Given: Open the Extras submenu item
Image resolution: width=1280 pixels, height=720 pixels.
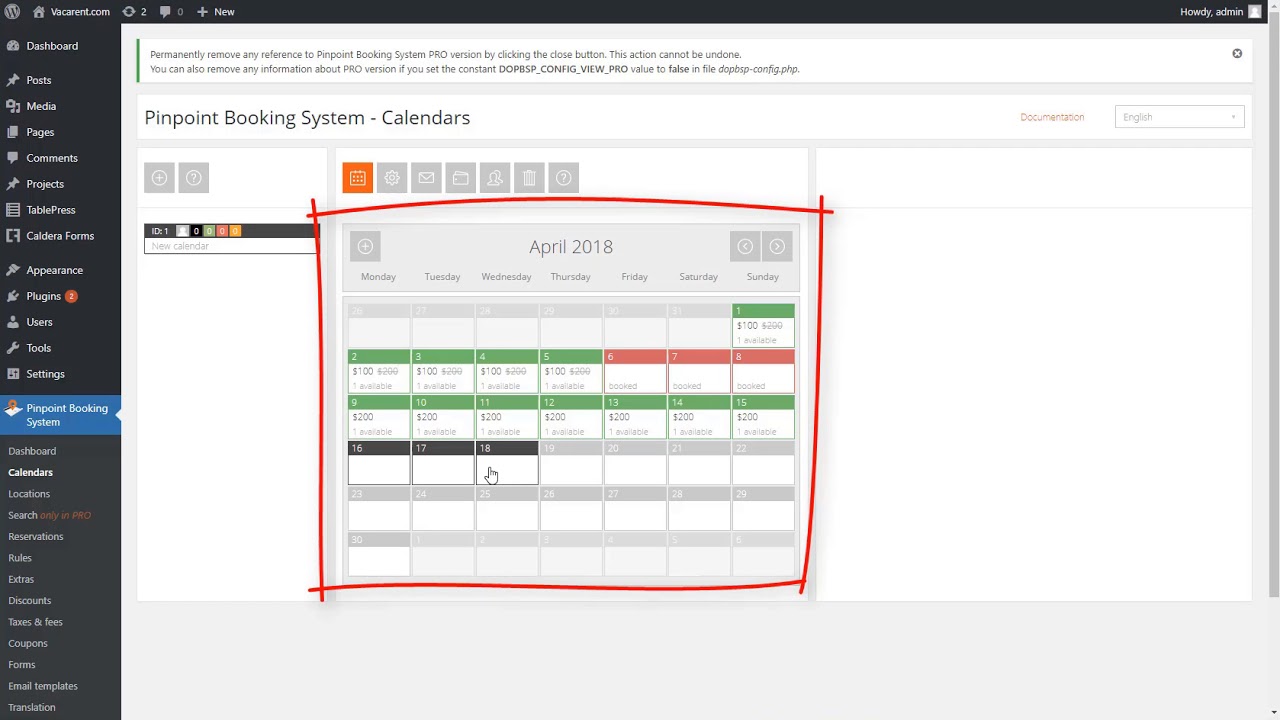Looking at the screenshot, I should 21,579.
